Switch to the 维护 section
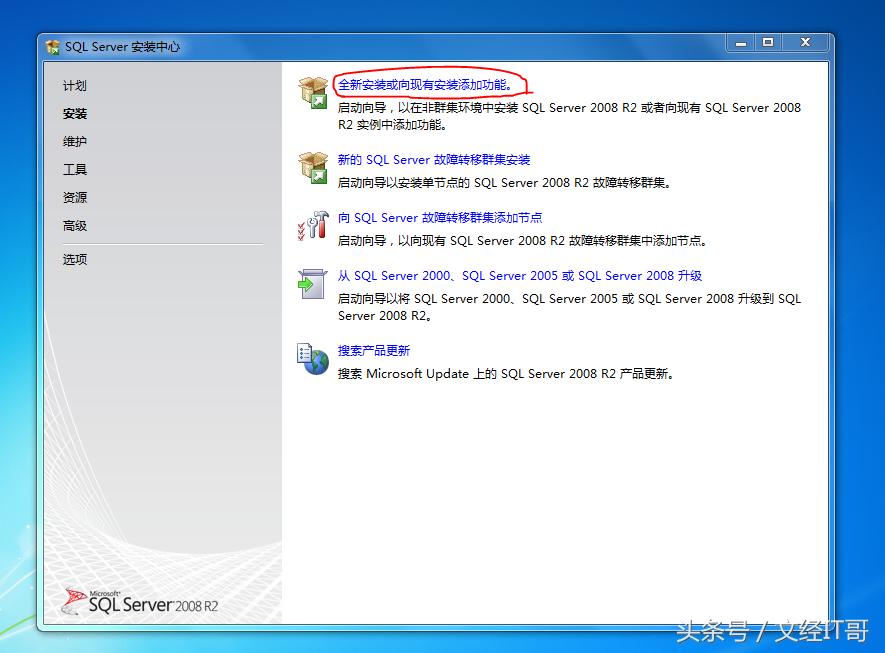This screenshot has width=885, height=653. pyautogui.click(x=75, y=141)
